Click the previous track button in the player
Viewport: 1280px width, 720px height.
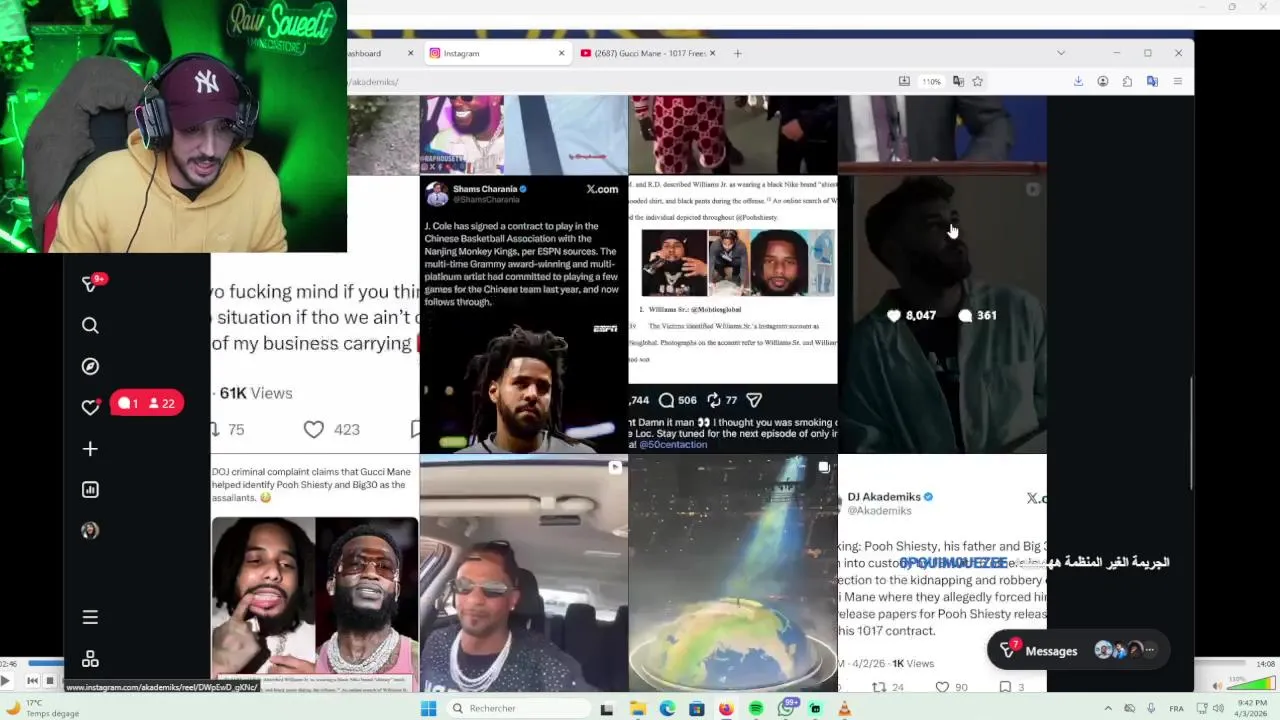tap(32, 681)
